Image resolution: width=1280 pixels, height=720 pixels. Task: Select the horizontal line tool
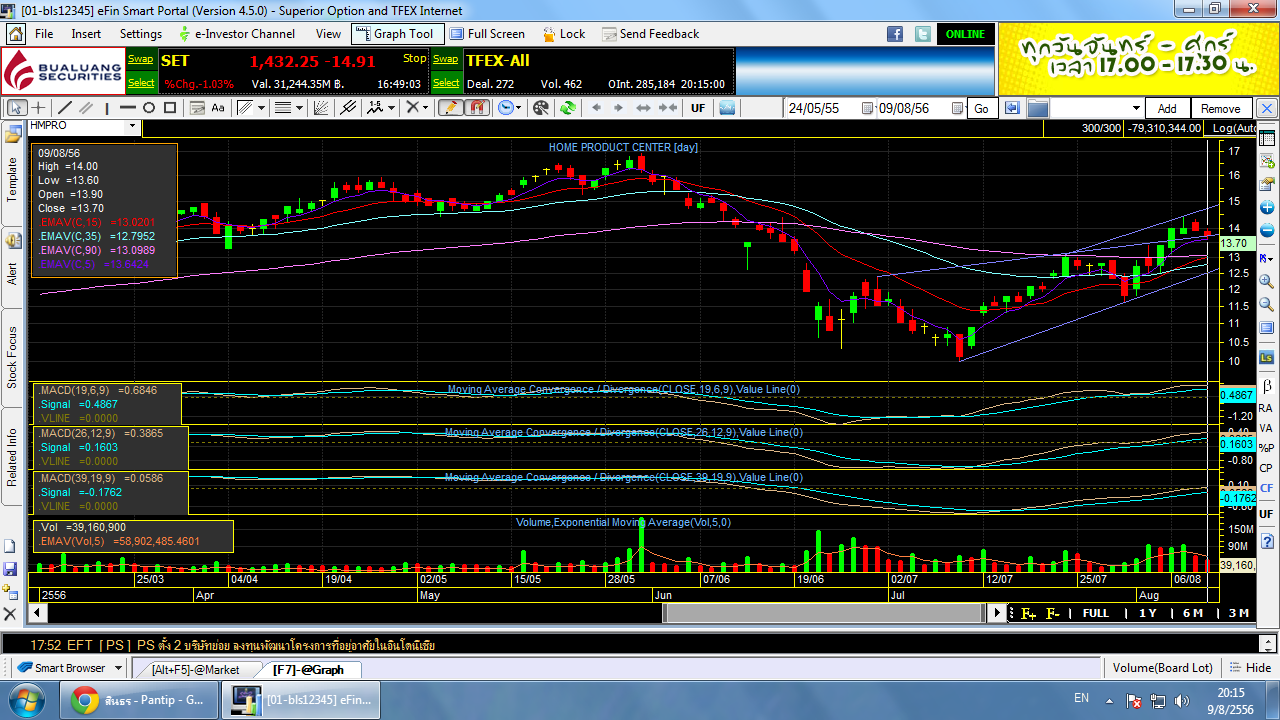[x=128, y=108]
